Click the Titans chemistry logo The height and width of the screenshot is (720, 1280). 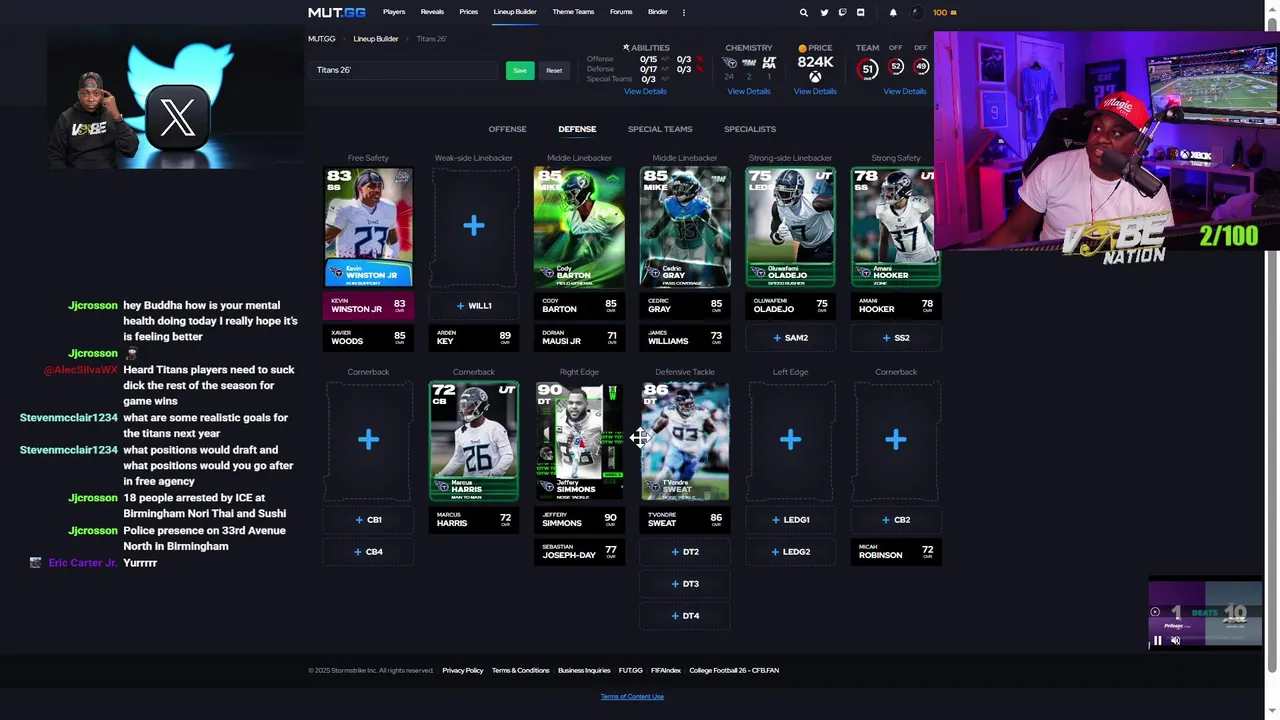point(729,63)
